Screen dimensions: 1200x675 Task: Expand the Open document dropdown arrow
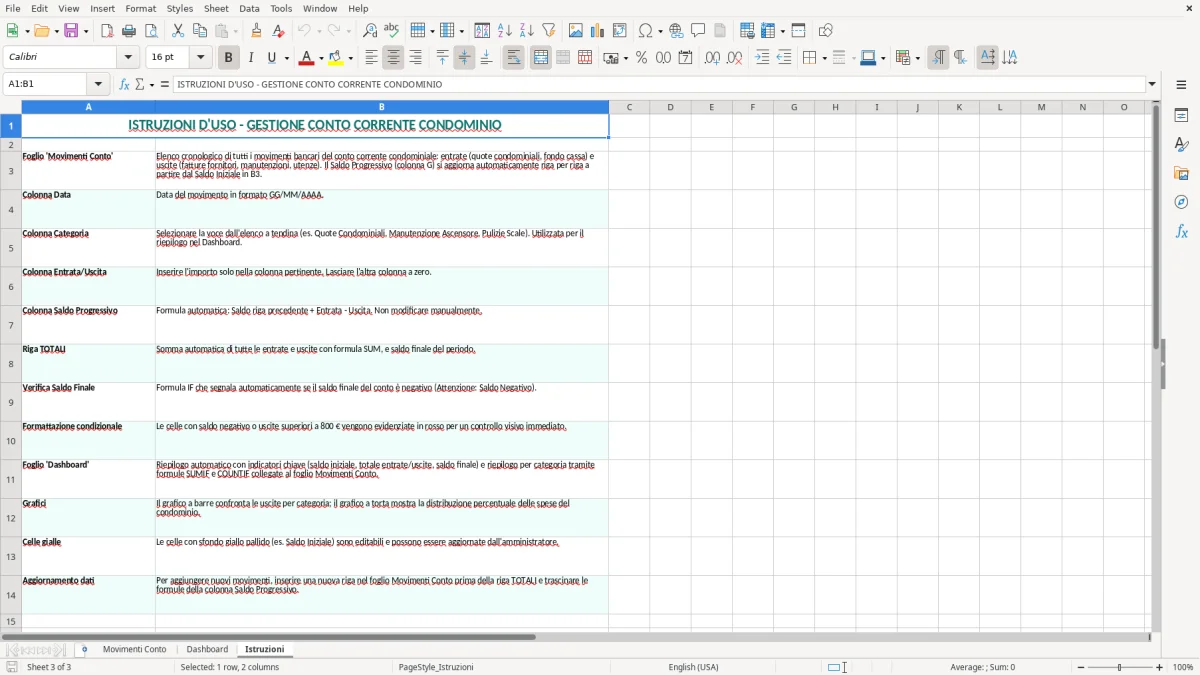[57, 31]
